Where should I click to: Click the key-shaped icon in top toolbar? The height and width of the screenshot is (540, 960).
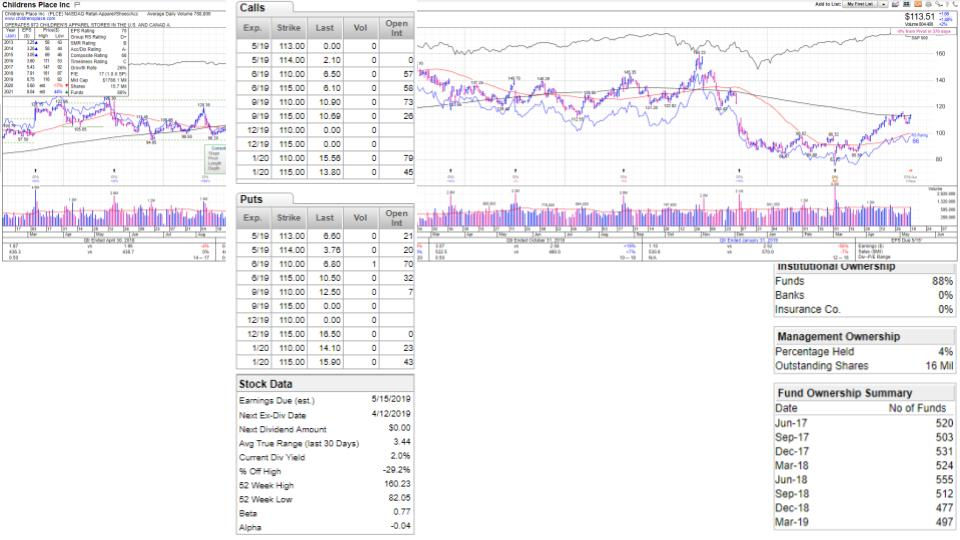click(x=939, y=4)
